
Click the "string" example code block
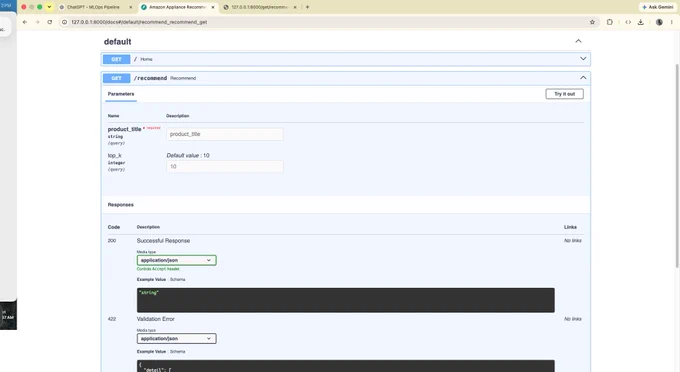coord(346,300)
